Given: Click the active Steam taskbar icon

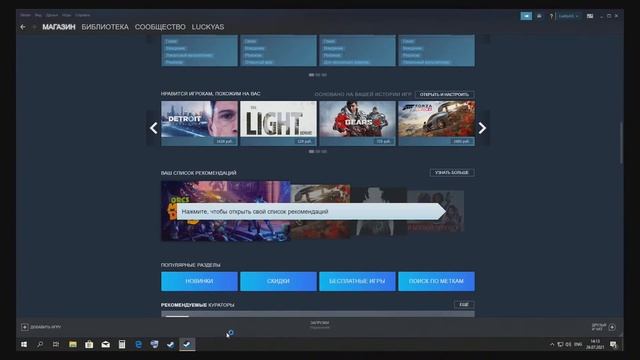Looking at the screenshot, I should (x=187, y=344).
